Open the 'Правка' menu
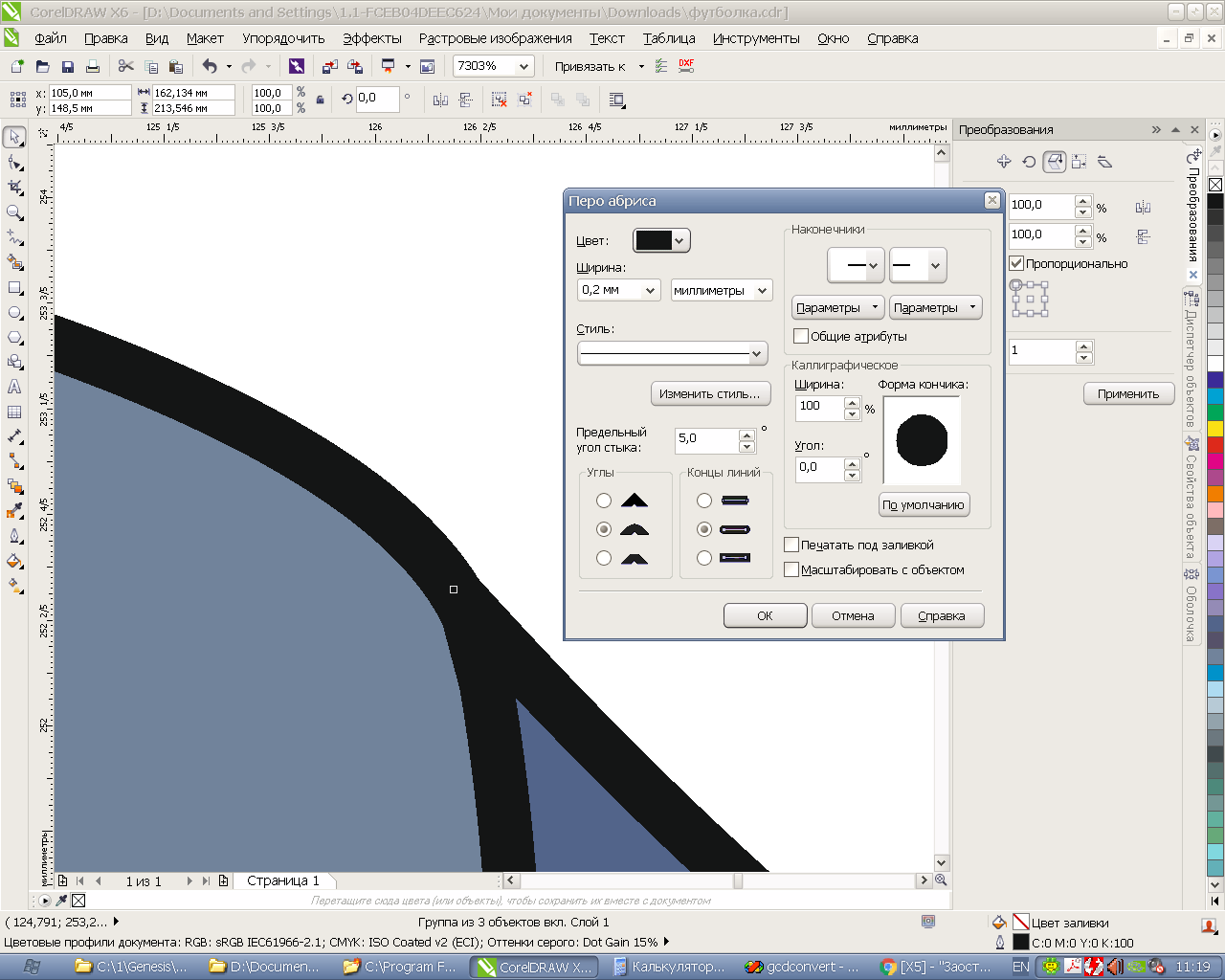This screenshot has width=1225, height=980. click(106, 38)
